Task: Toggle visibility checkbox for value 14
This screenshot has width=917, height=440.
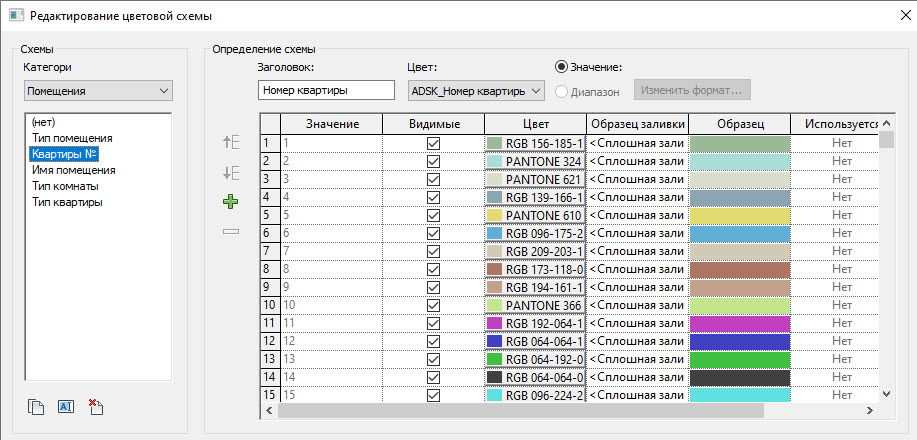Action: [433, 377]
